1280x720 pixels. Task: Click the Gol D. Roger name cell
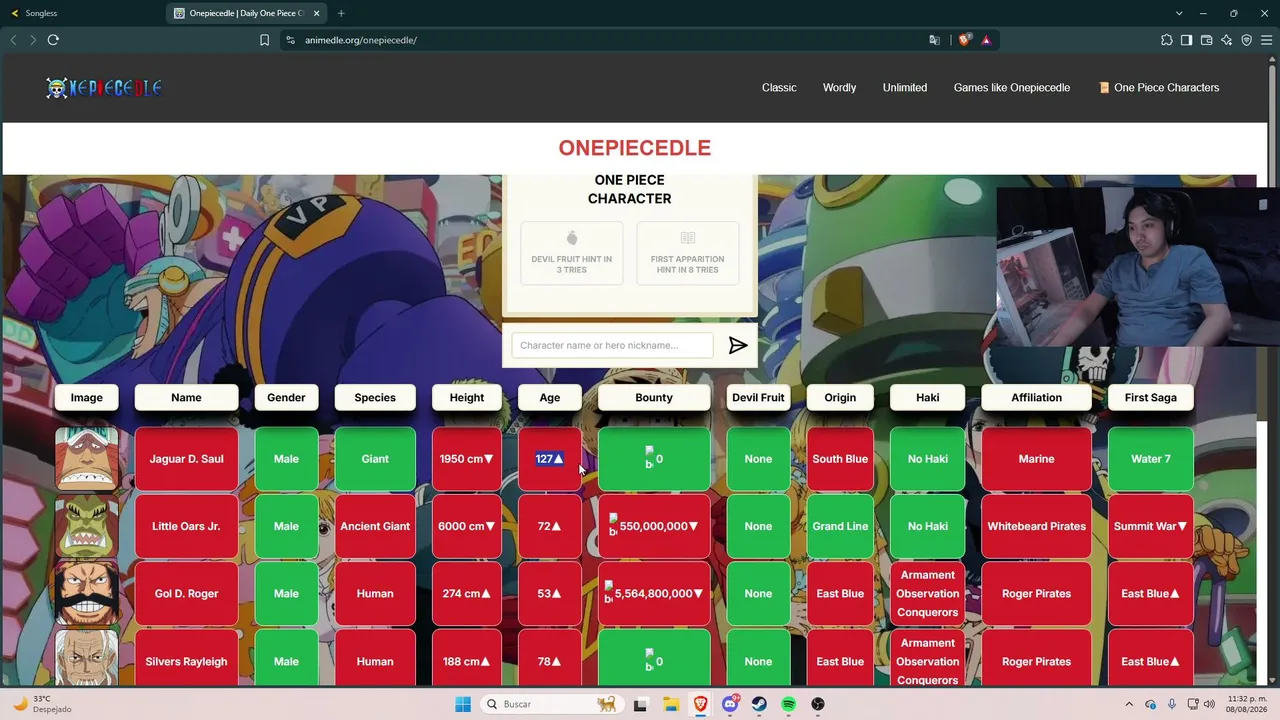click(x=186, y=593)
